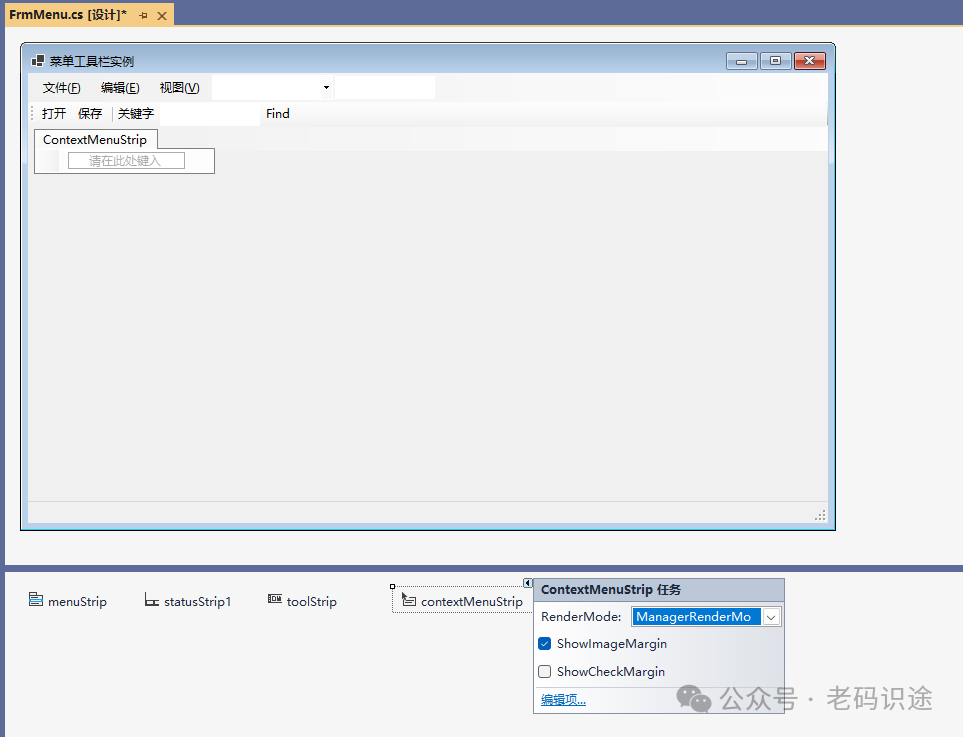Click the contextMenuStrip component label
This screenshot has width=963, height=737.
point(472,602)
